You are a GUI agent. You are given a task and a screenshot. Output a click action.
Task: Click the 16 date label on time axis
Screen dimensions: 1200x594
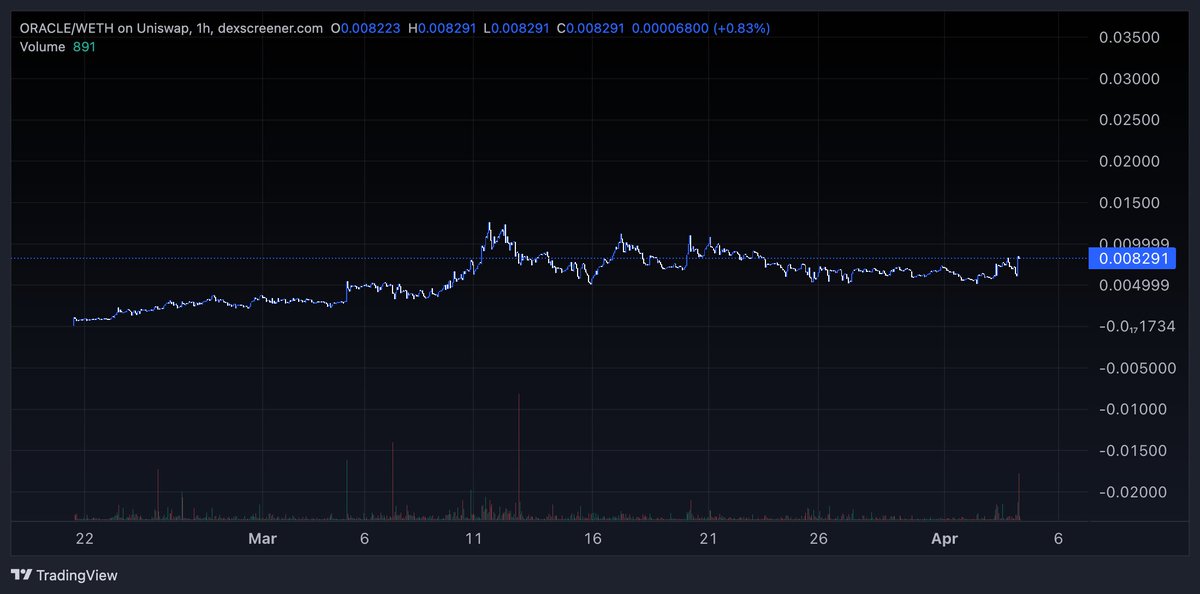pos(593,539)
